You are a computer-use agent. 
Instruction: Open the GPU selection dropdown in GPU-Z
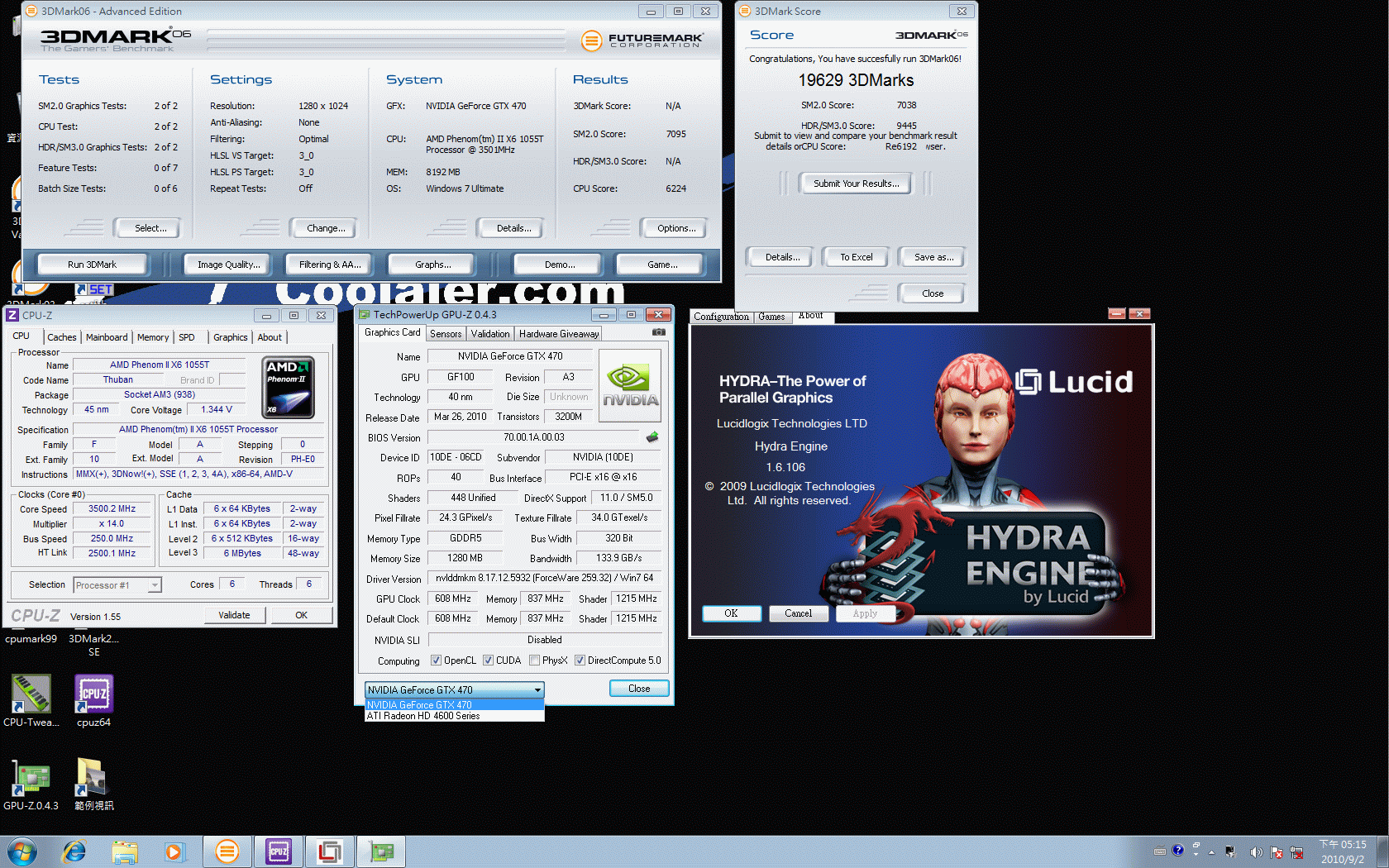(454, 689)
